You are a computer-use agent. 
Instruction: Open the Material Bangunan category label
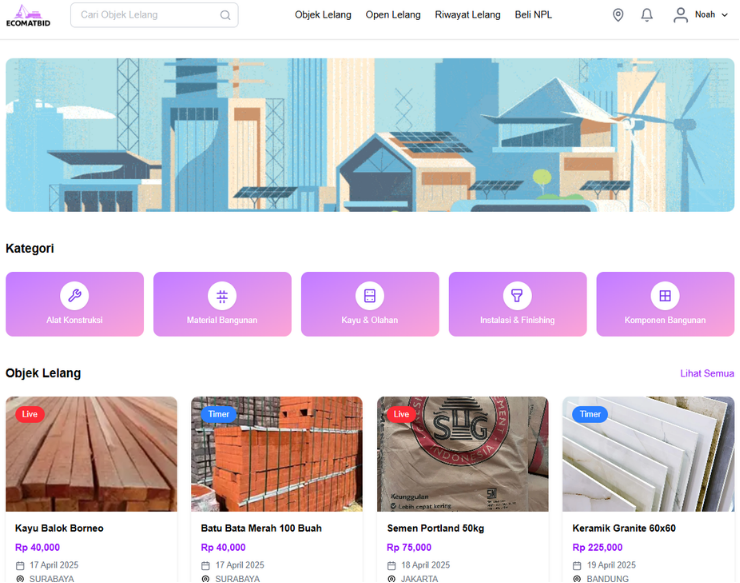coord(222,320)
